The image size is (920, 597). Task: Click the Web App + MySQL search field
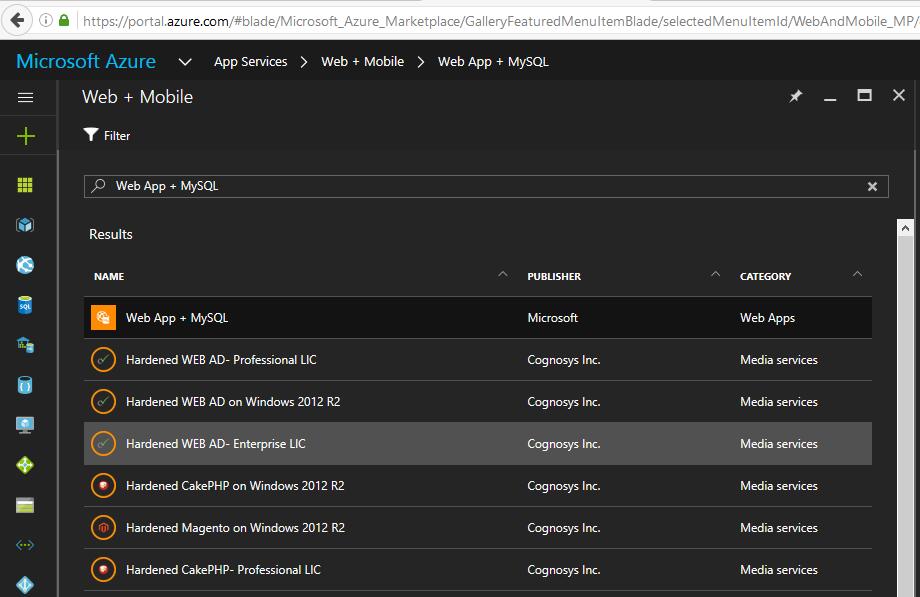pos(486,186)
